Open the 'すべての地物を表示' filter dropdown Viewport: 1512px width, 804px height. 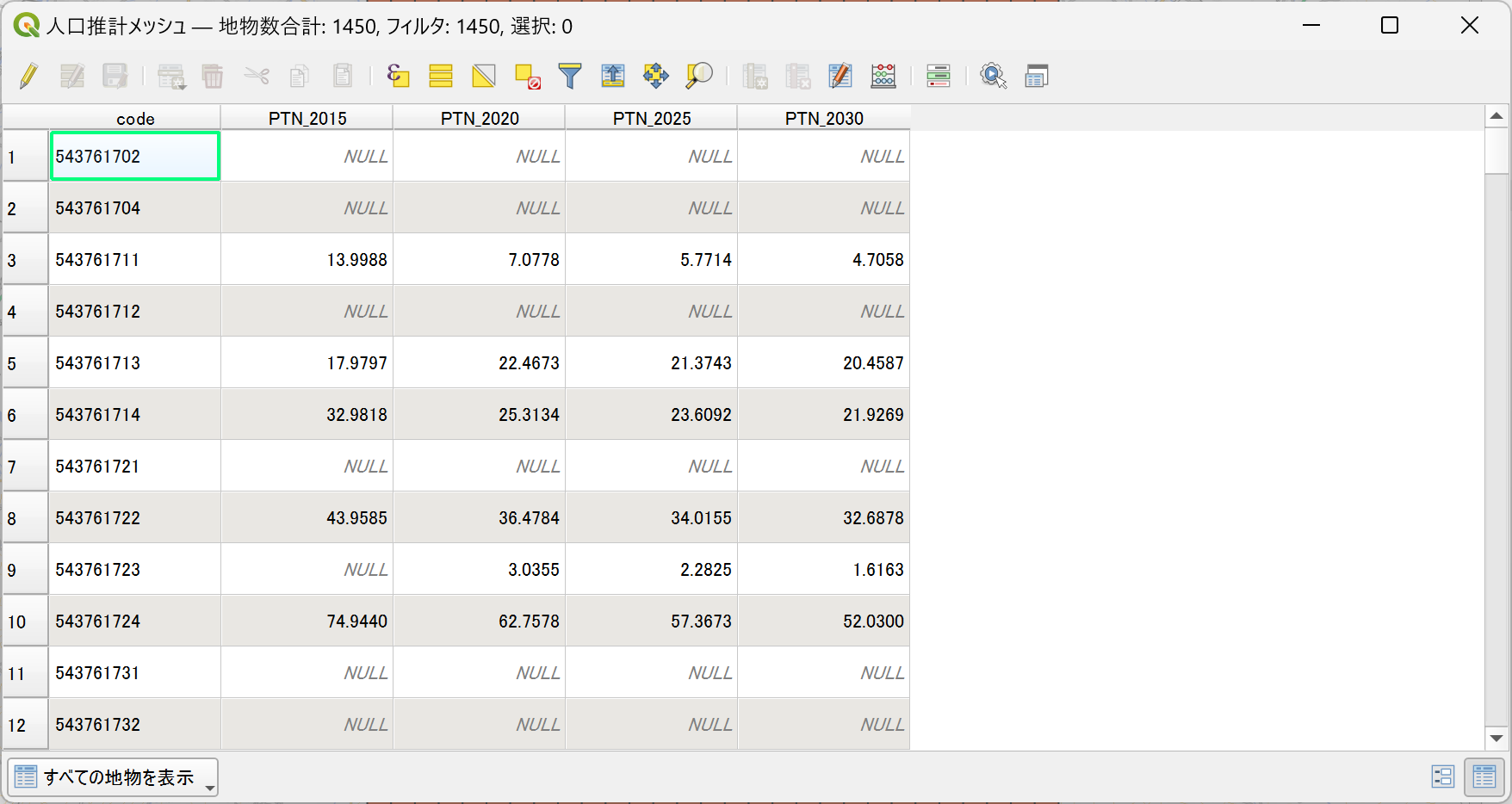click(113, 777)
